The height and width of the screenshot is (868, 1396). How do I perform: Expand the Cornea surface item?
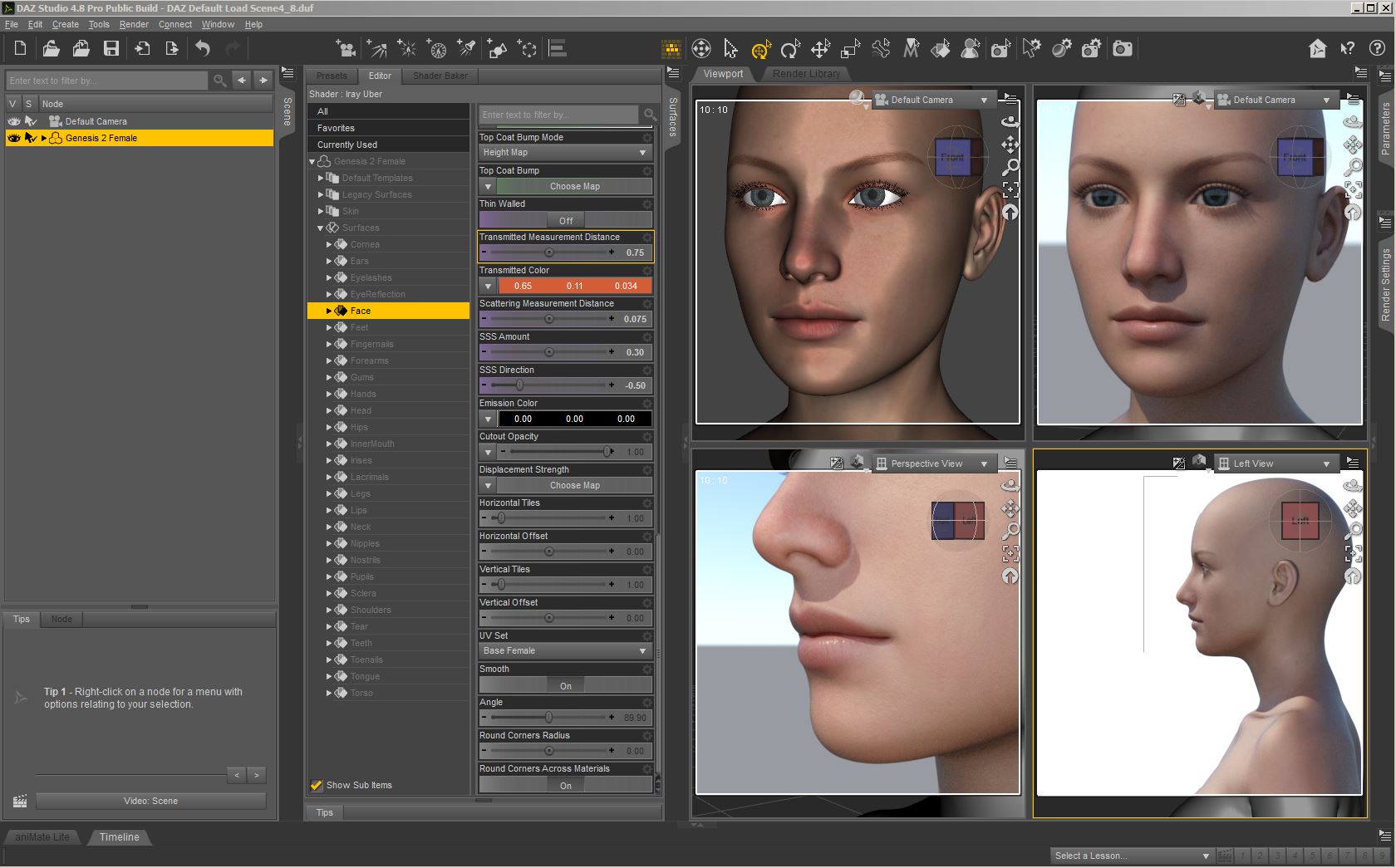[x=329, y=244]
